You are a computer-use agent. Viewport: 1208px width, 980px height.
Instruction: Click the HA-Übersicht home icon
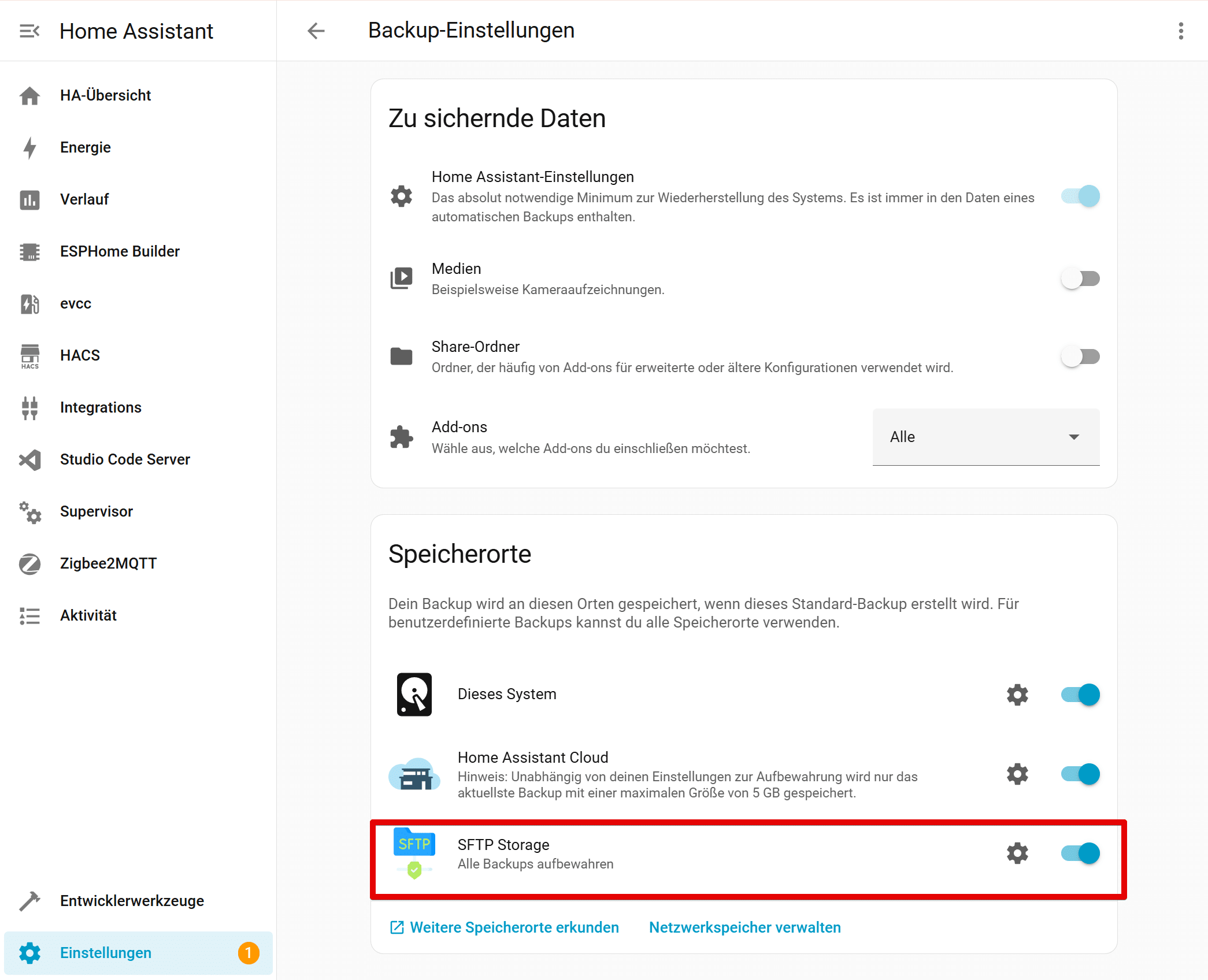(29, 95)
